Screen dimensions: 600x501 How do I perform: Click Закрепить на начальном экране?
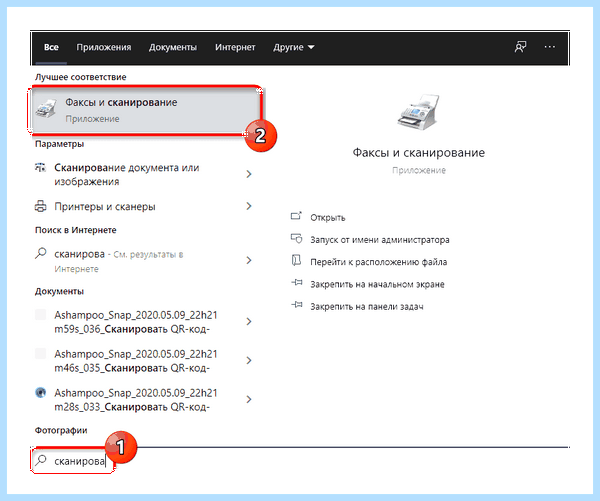(x=377, y=284)
